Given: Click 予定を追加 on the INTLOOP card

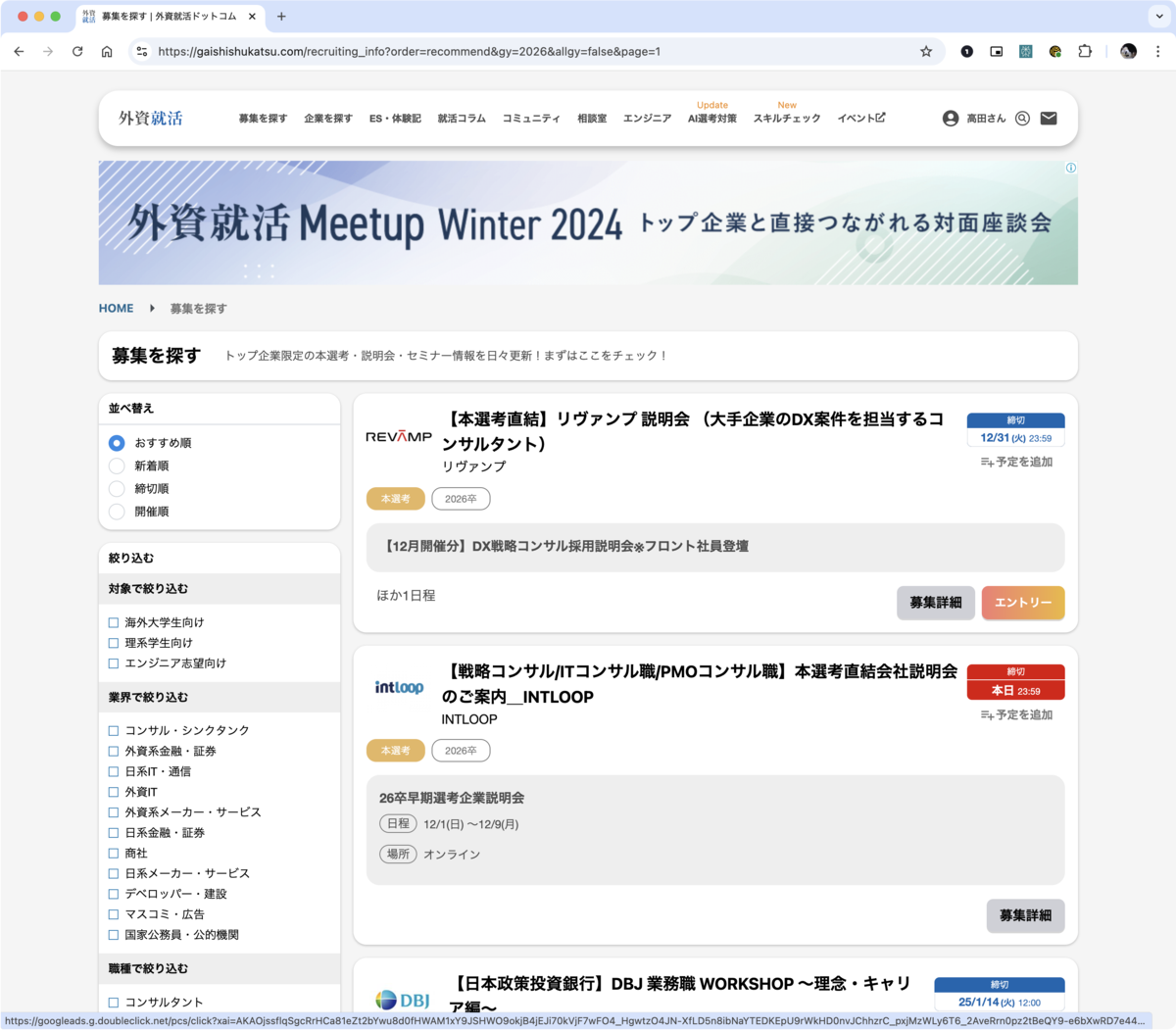Looking at the screenshot, I should 1016,714.
